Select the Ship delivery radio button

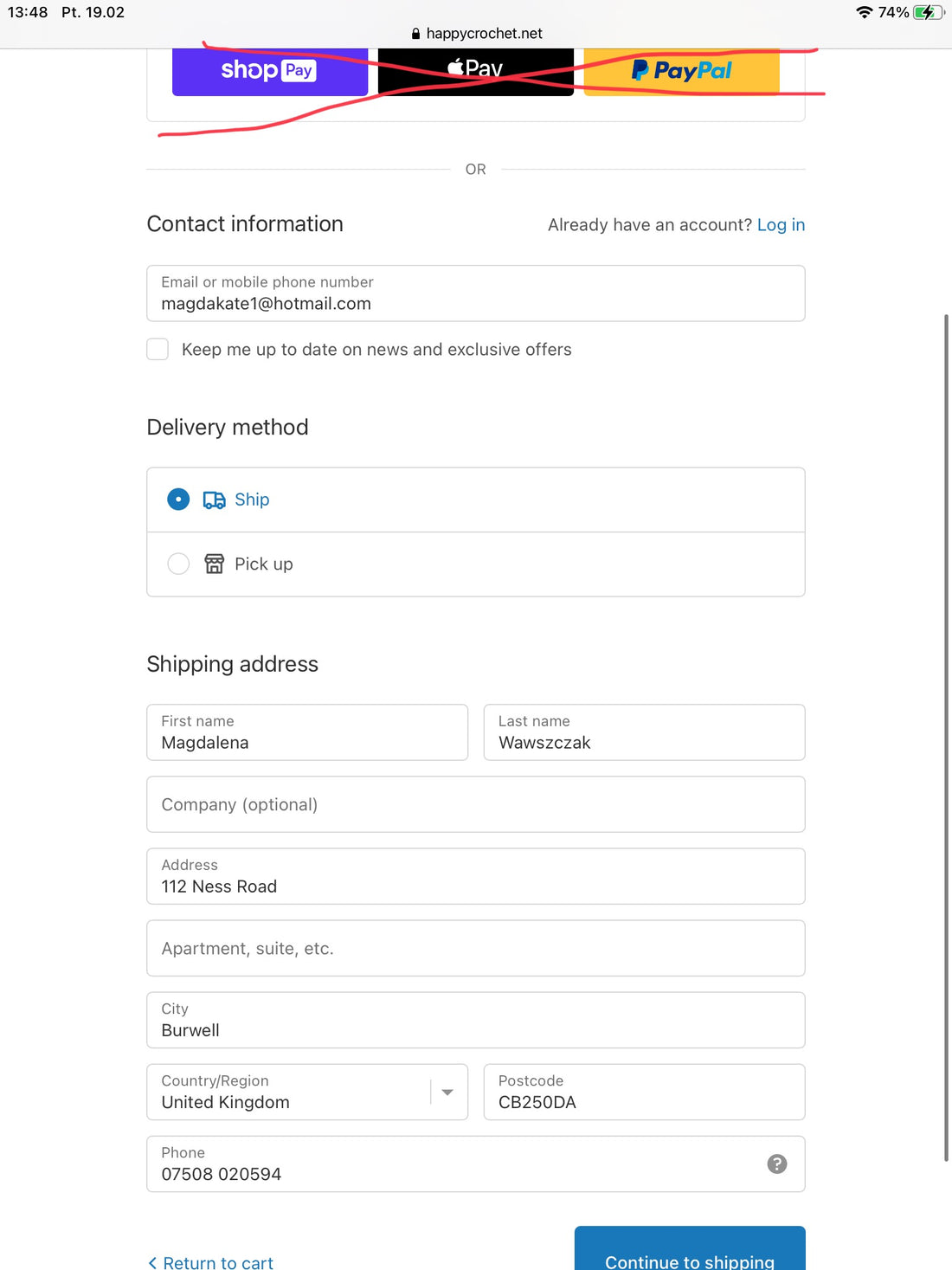(178, 500)
